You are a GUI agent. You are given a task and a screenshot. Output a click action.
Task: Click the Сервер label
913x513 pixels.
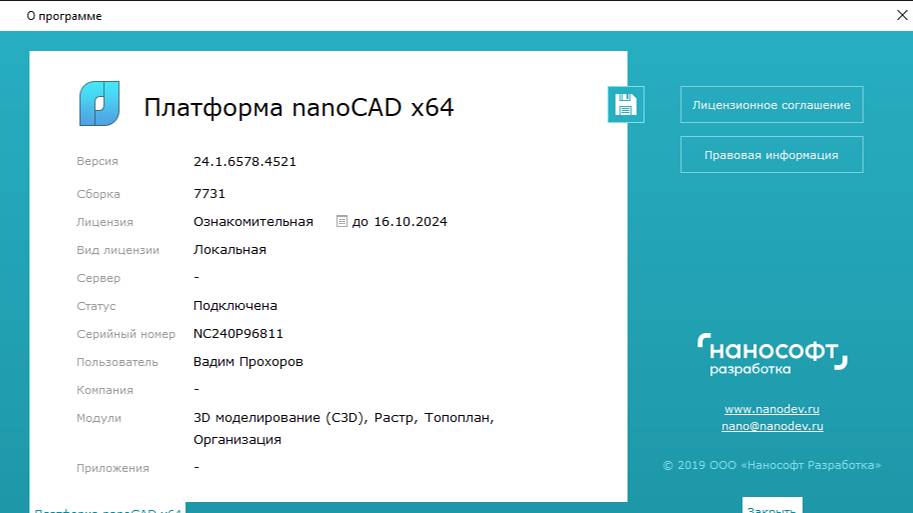(98, 278)
